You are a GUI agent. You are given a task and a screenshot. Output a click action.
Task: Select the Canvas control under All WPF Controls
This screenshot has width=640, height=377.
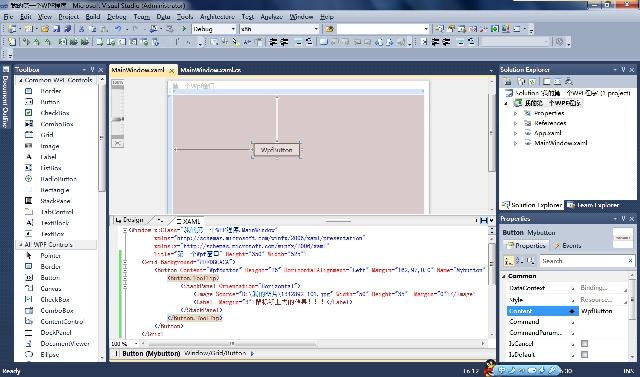51,288
